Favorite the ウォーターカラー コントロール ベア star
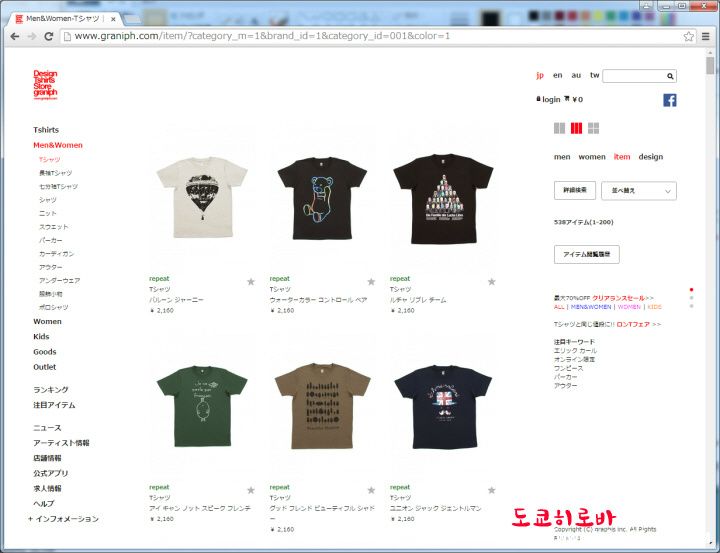Image resolution: width=720 pixels, height=553 pixels. click(371, 282)
